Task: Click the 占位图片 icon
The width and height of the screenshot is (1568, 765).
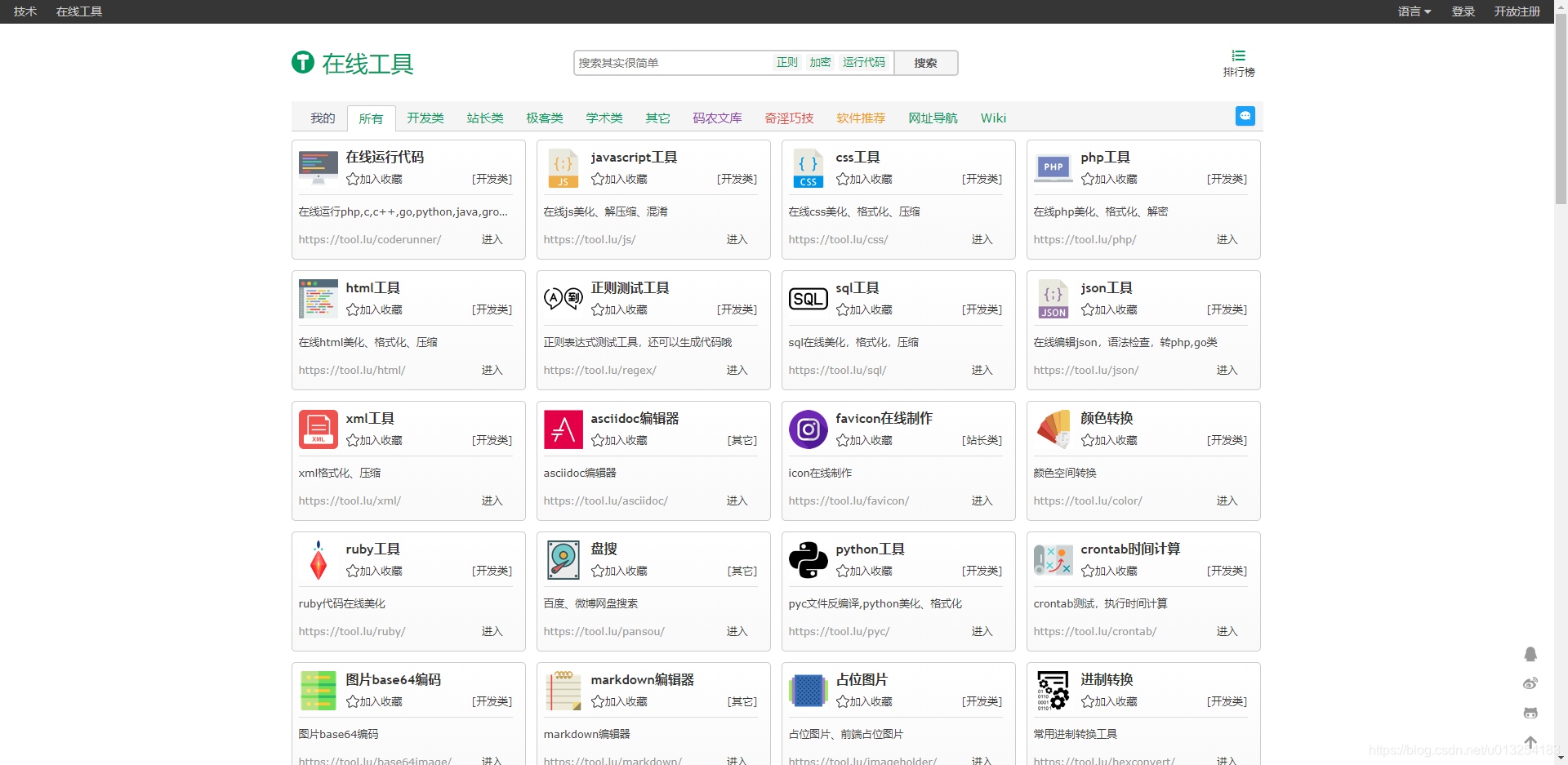Action: [808, 691]
